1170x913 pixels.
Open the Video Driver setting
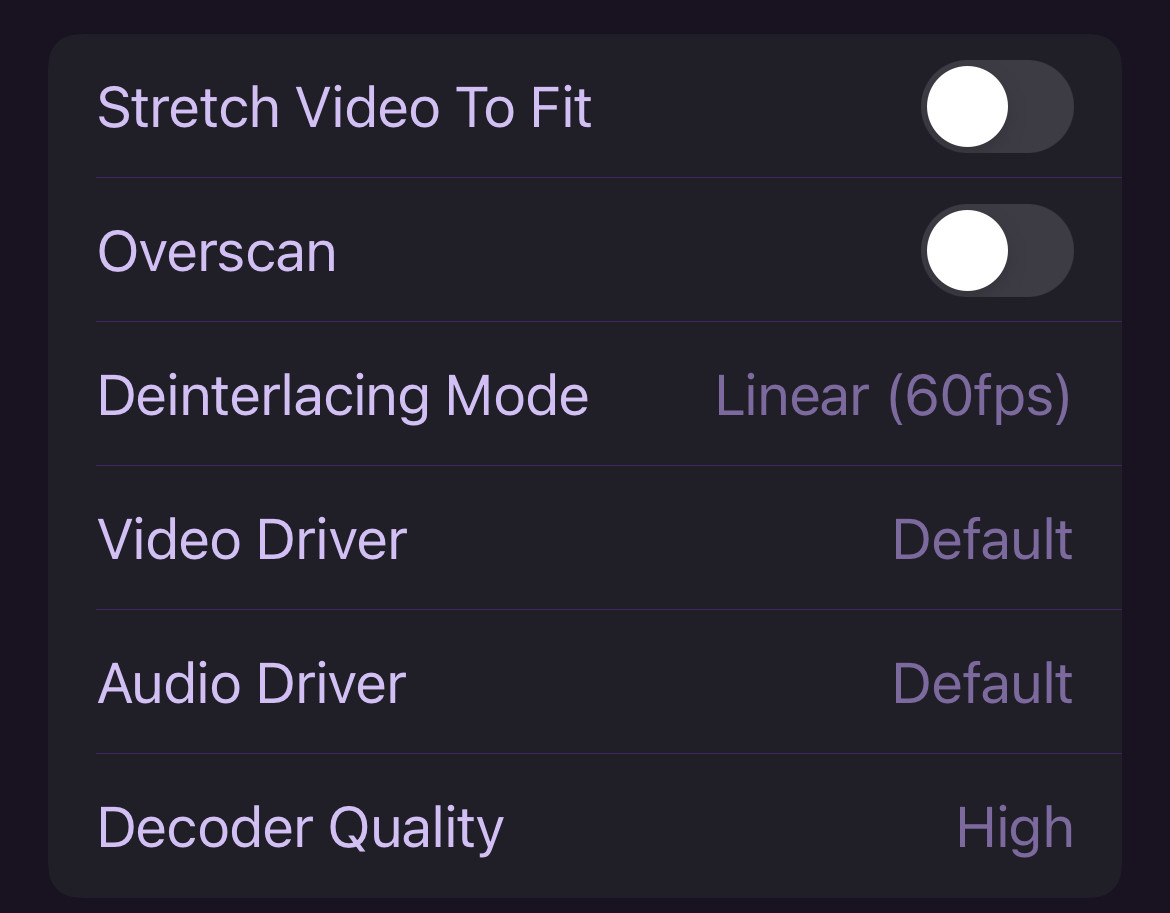click(x=584, y=540)
